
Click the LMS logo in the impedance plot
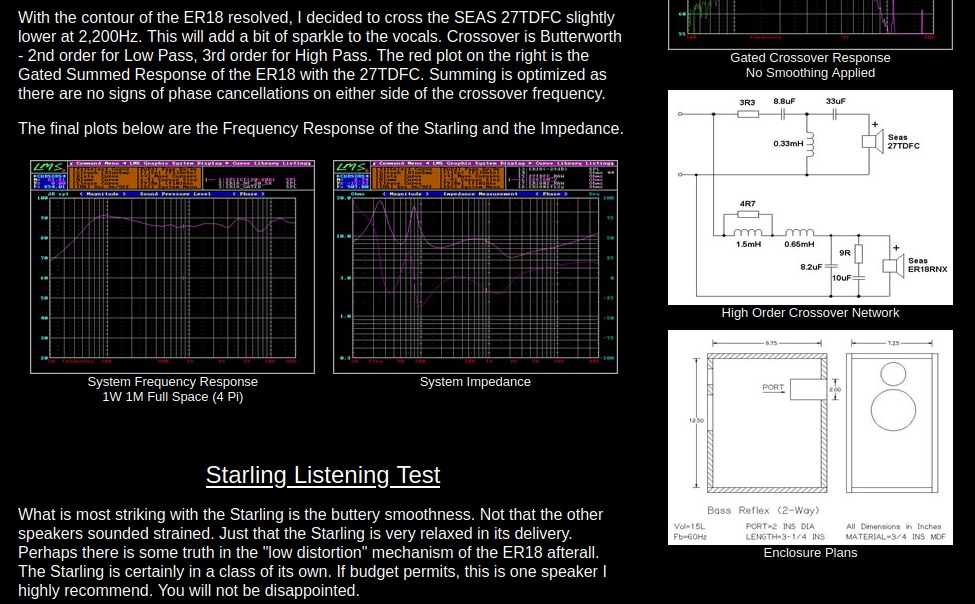[351, 167]
